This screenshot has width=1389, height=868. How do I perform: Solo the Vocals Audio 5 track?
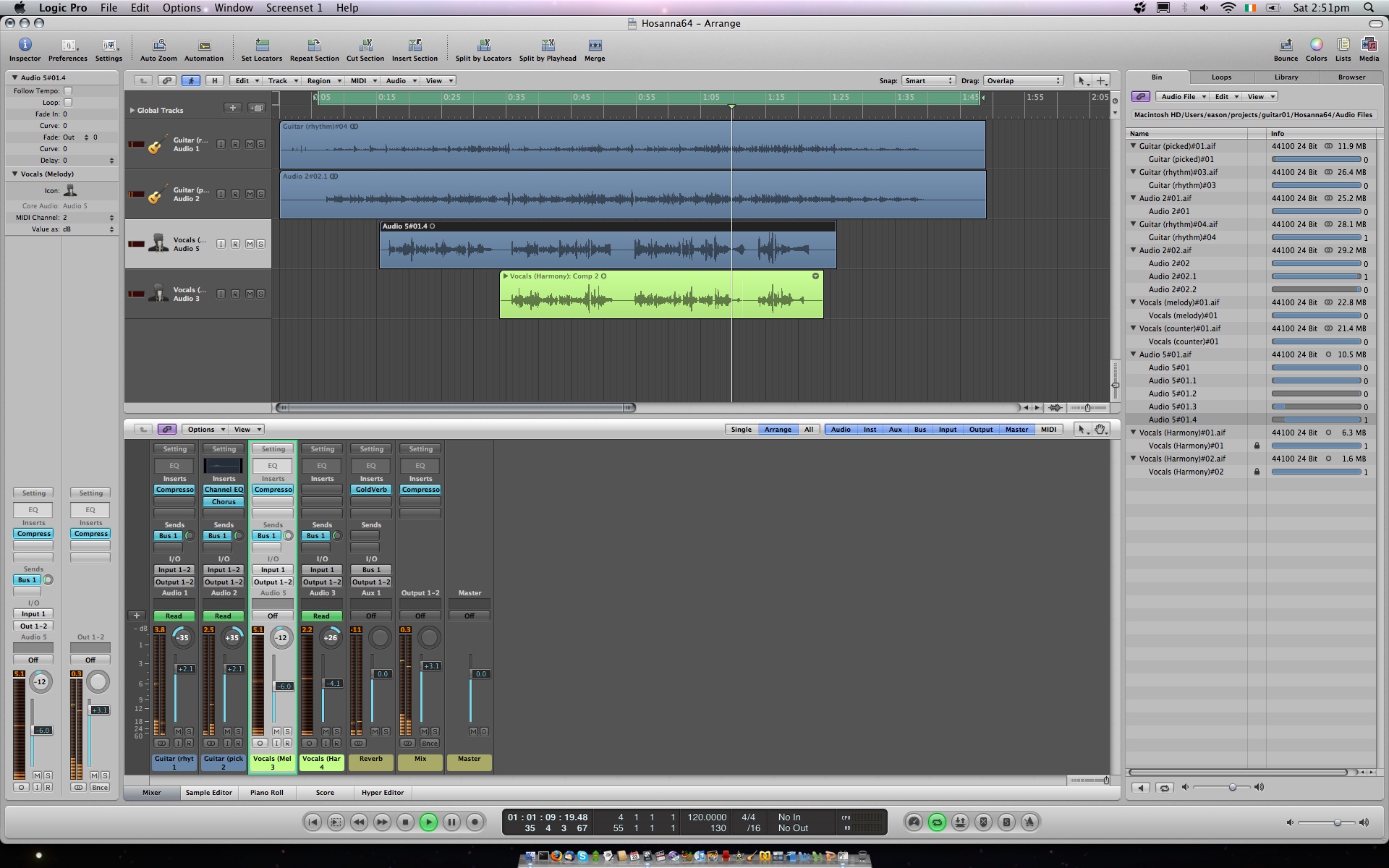click(260, 244)
